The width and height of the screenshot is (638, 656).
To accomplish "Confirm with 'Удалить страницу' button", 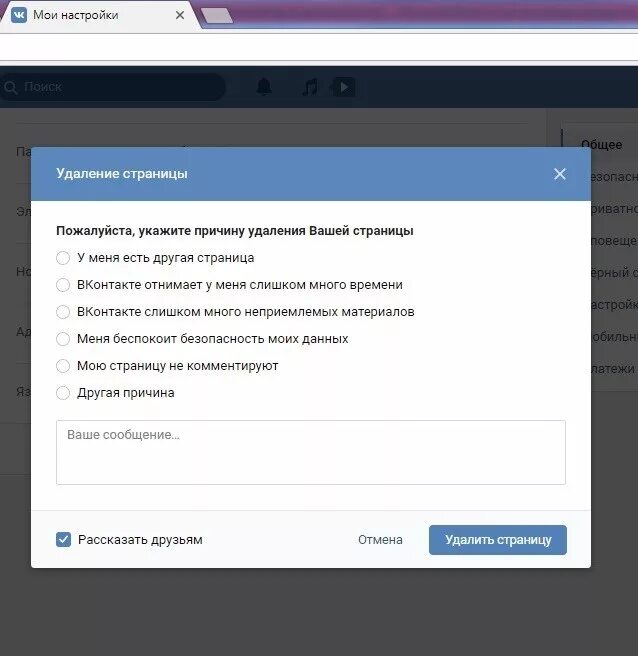I will click(498, 540).
